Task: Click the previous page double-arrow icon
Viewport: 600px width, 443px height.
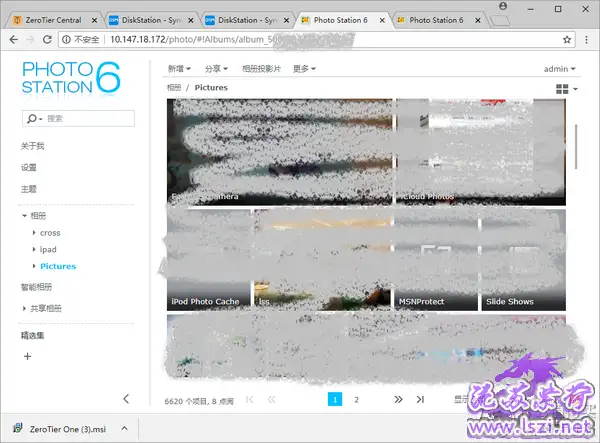Action: [272, 400]
